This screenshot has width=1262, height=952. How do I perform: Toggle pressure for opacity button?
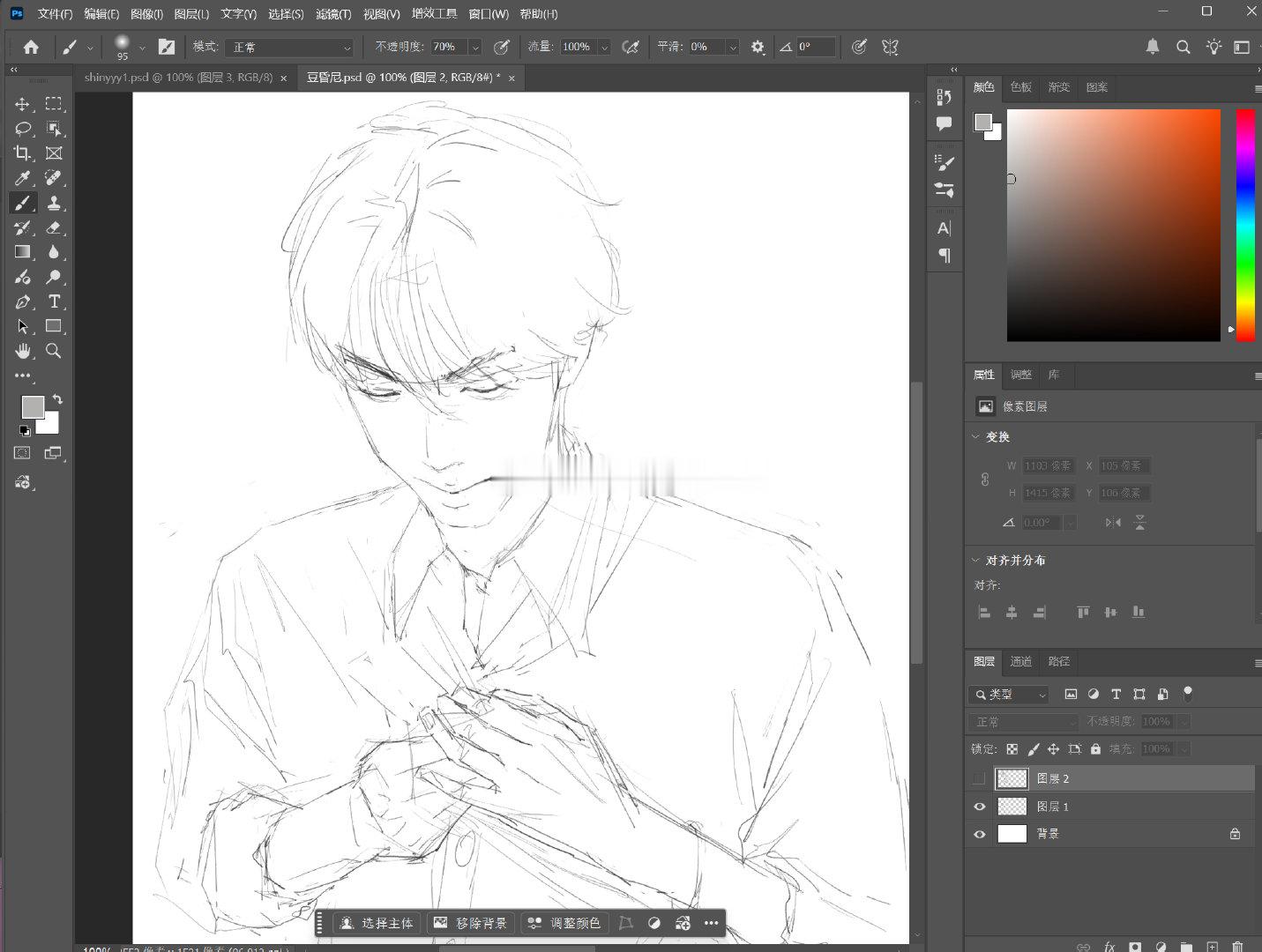point(502,47)
